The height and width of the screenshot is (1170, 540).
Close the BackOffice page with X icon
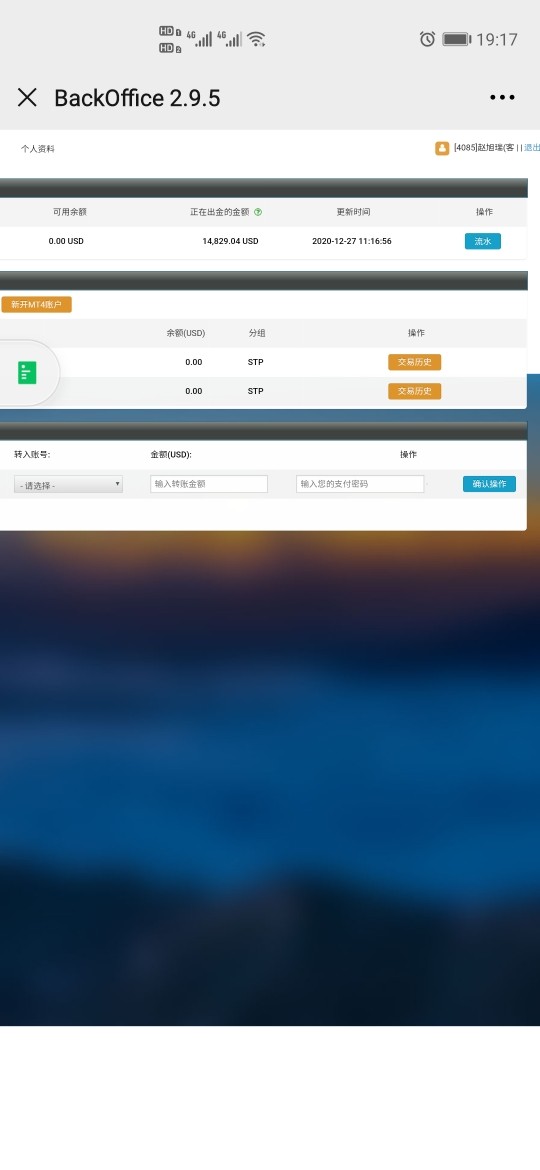[x=27, y=98]
